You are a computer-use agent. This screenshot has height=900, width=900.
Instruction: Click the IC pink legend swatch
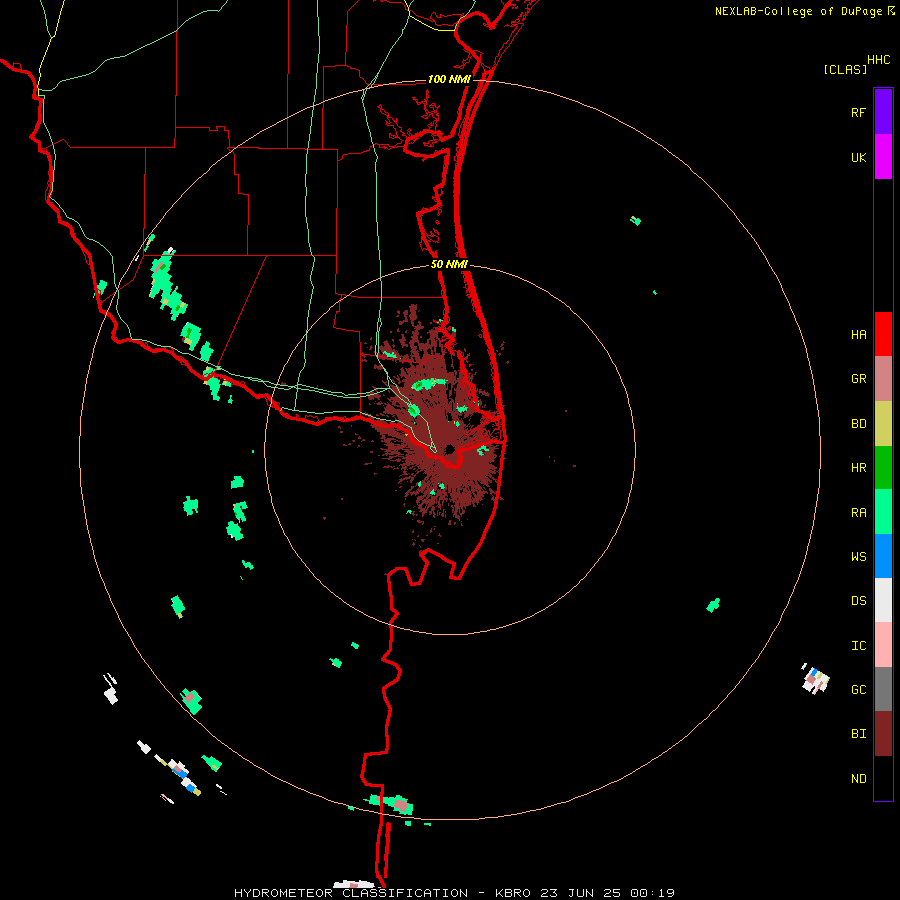883,645
